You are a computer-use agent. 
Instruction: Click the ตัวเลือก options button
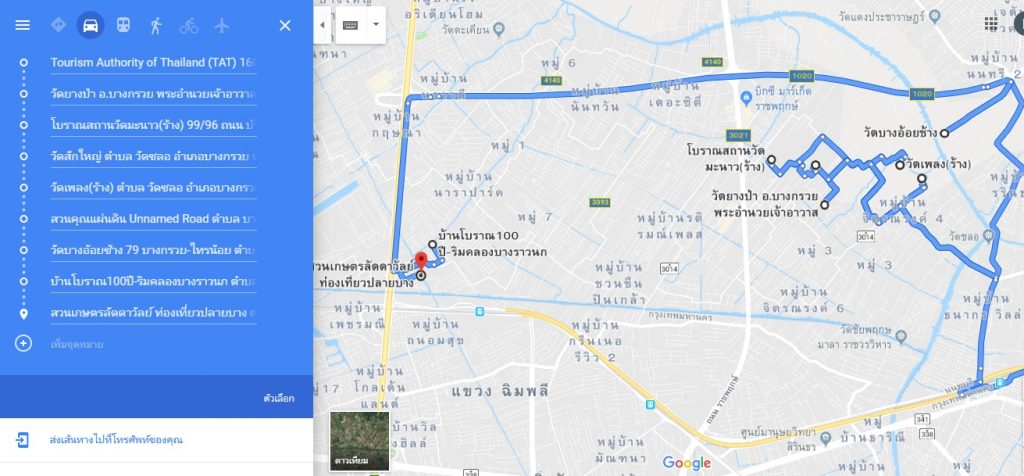[279, 398]
